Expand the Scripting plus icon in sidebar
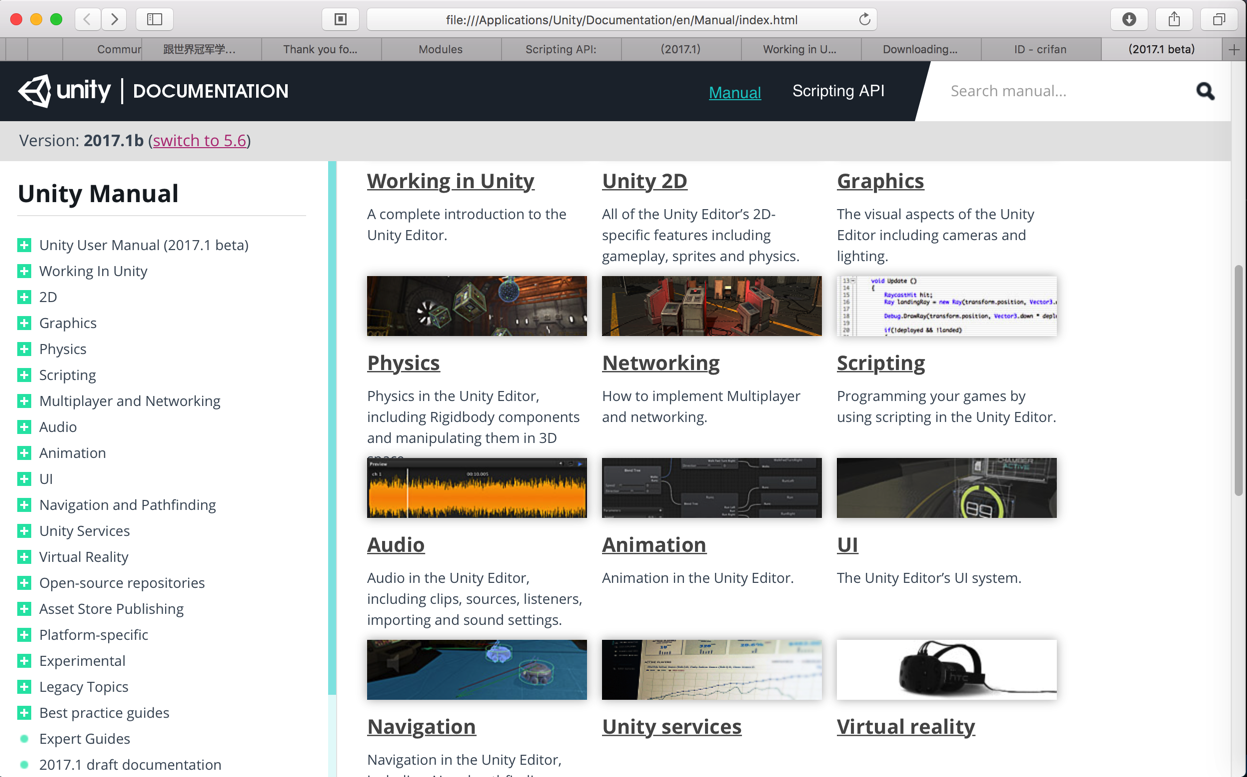This screenshot has height=777, width=1247. [x=24, y=375]
